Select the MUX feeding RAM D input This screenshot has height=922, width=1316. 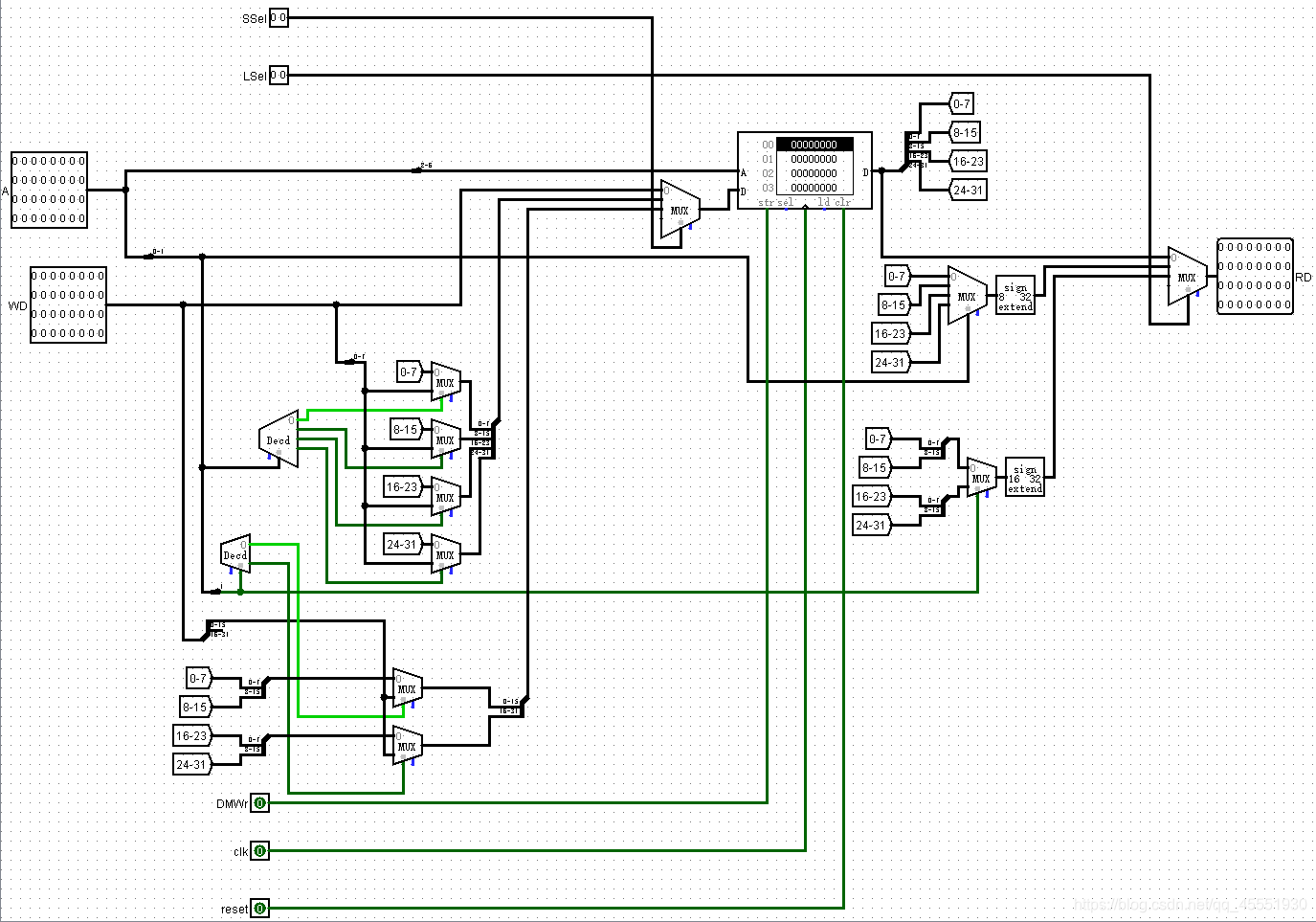[680, 209]
